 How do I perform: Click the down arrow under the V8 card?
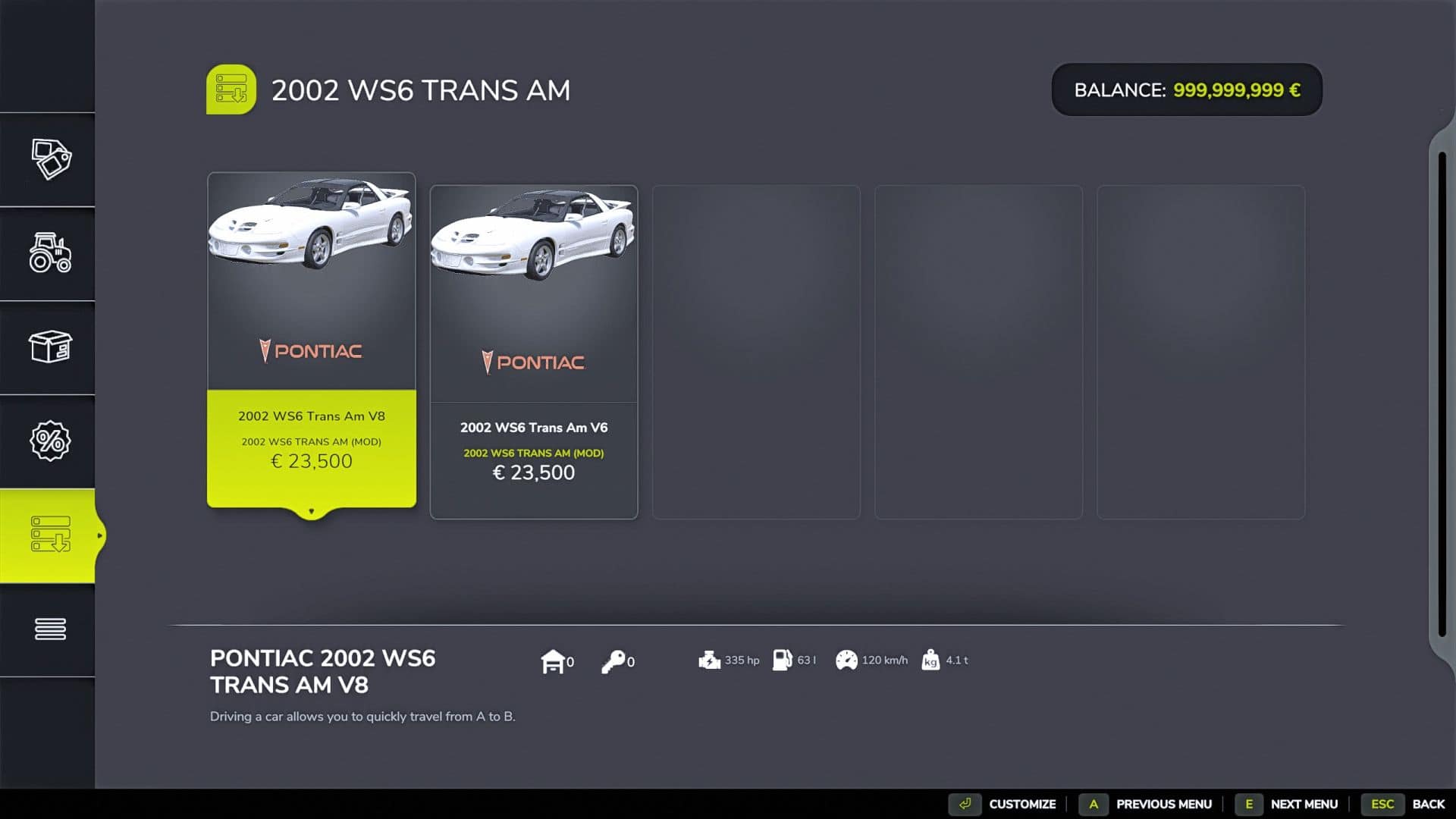311,511
